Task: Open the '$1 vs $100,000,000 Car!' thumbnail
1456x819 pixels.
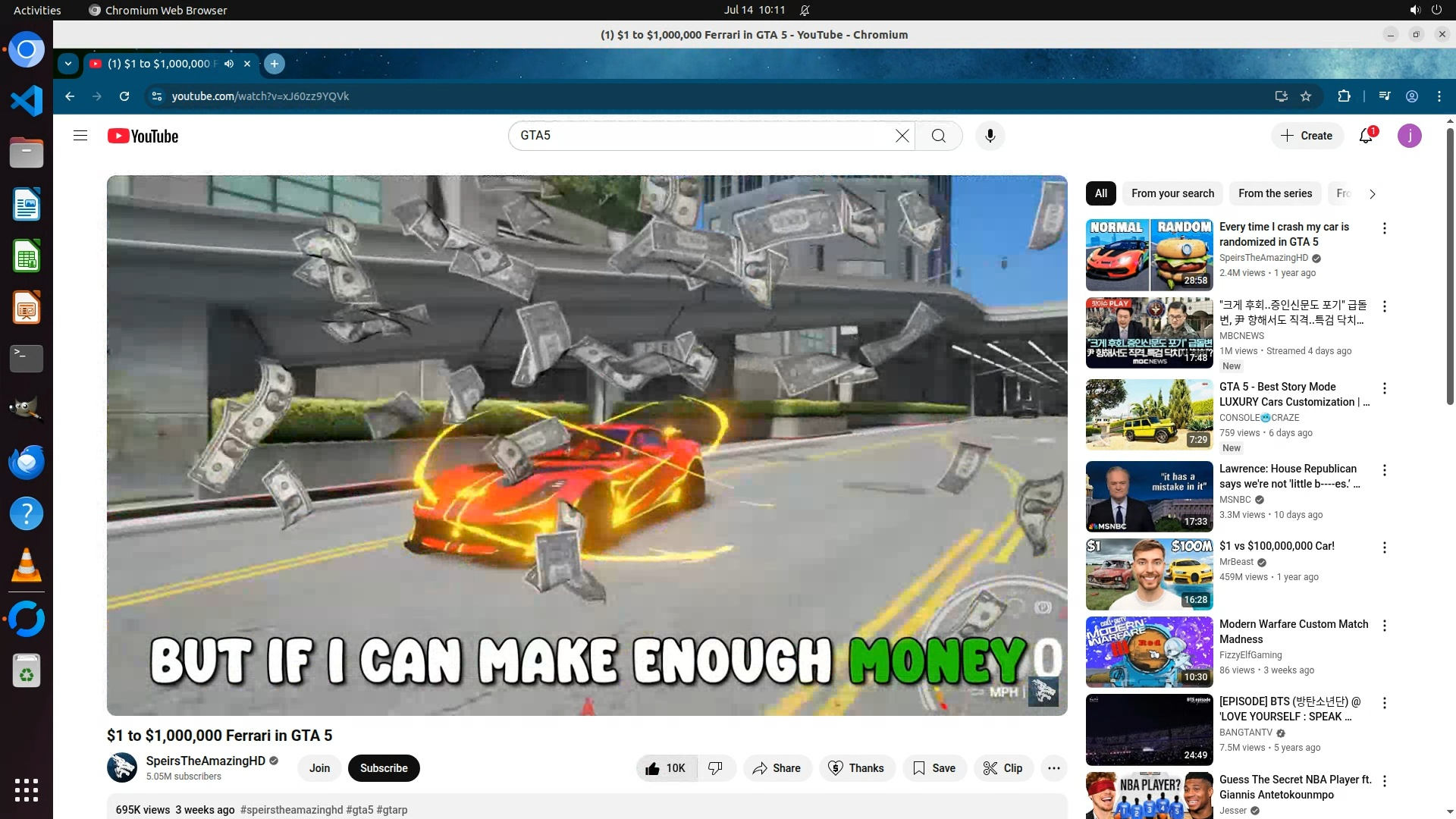Action: (x=1149, y=574)
